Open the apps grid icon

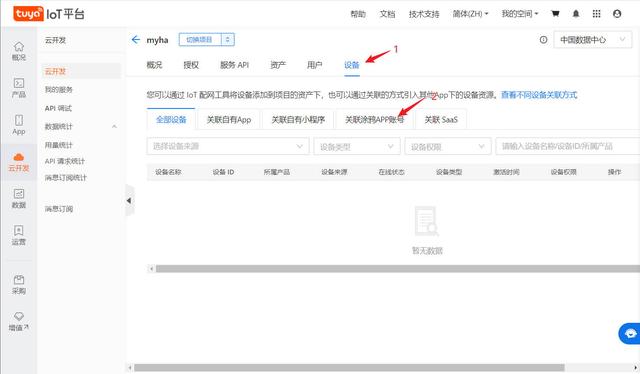coord(596,14)
